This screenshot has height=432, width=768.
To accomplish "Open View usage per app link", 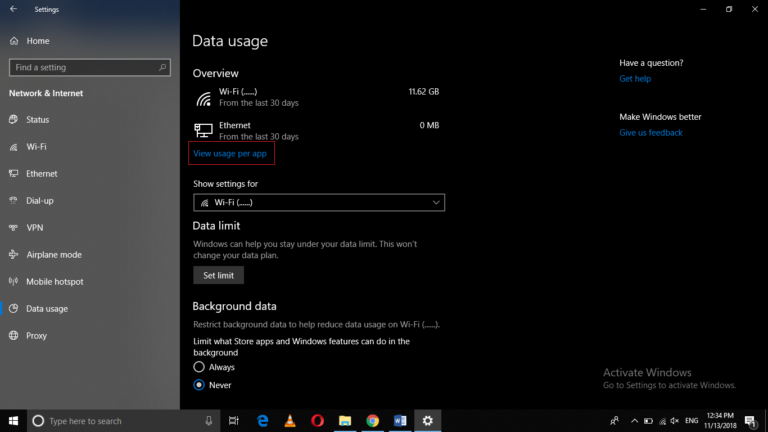I will pos(230,153).
